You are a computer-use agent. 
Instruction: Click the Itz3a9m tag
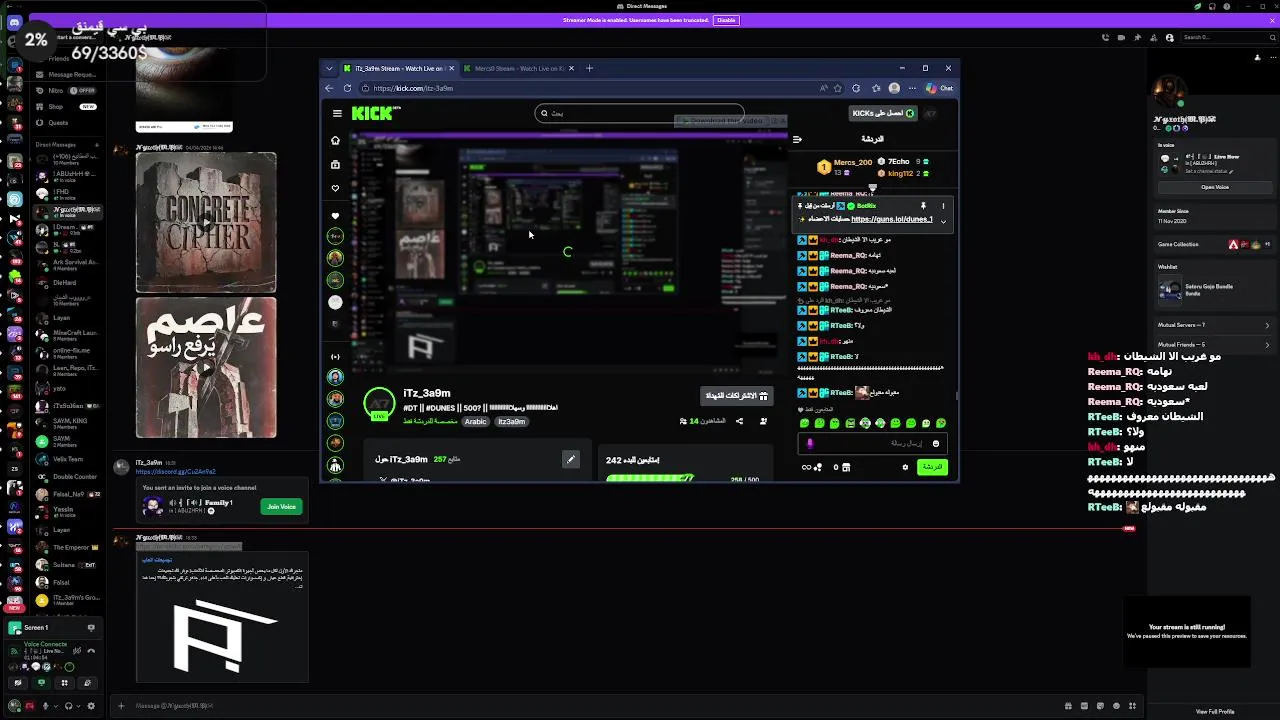coord(511,421)
